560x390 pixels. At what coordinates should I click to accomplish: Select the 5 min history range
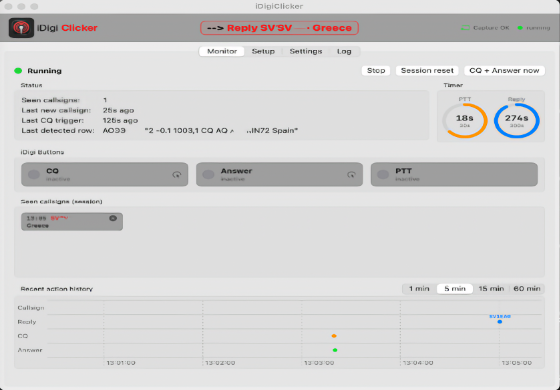pos(455,289)
